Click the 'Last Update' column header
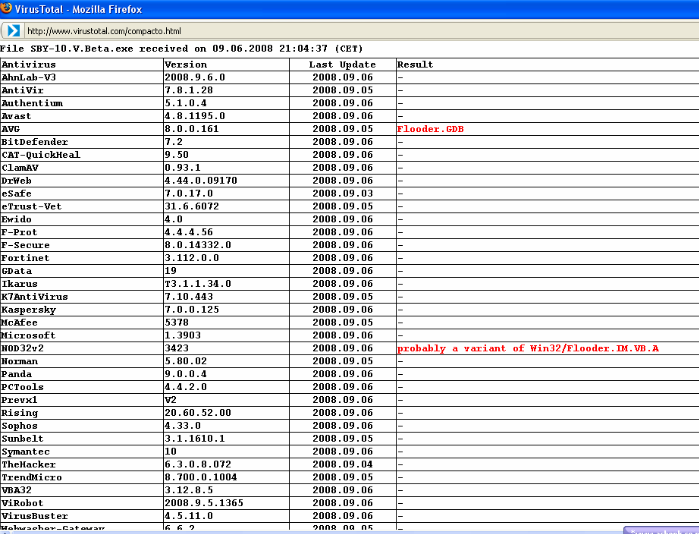 tap(342, 65)
